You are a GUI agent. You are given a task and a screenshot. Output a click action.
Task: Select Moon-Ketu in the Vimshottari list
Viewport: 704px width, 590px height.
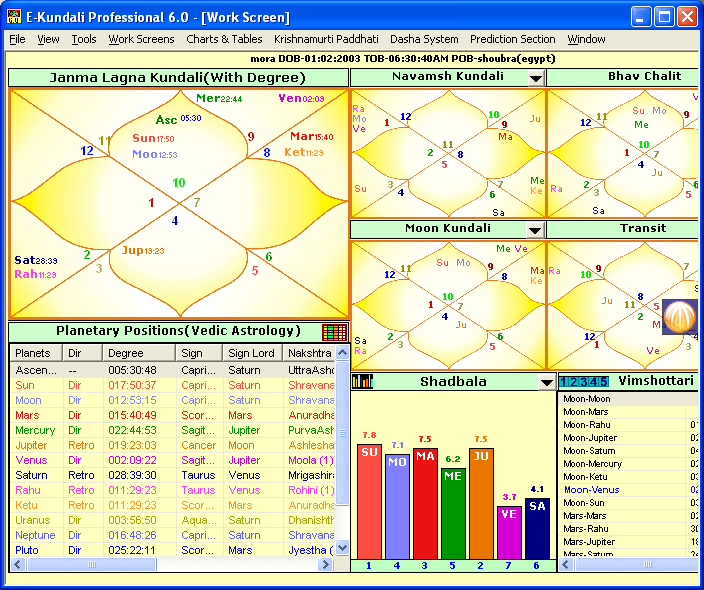[x=629, y=477]
